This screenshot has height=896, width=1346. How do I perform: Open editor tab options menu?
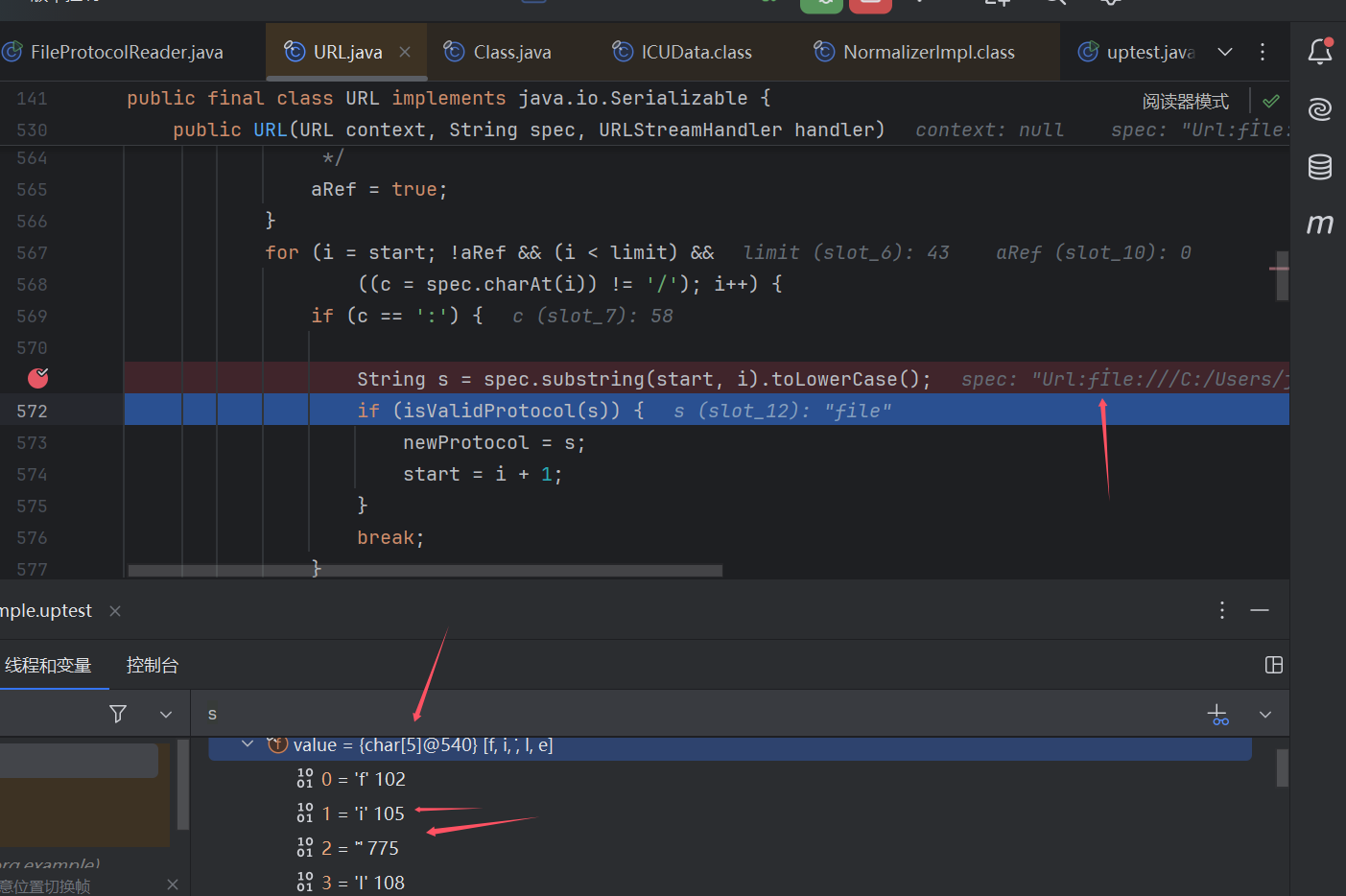tap(1263, 52)
